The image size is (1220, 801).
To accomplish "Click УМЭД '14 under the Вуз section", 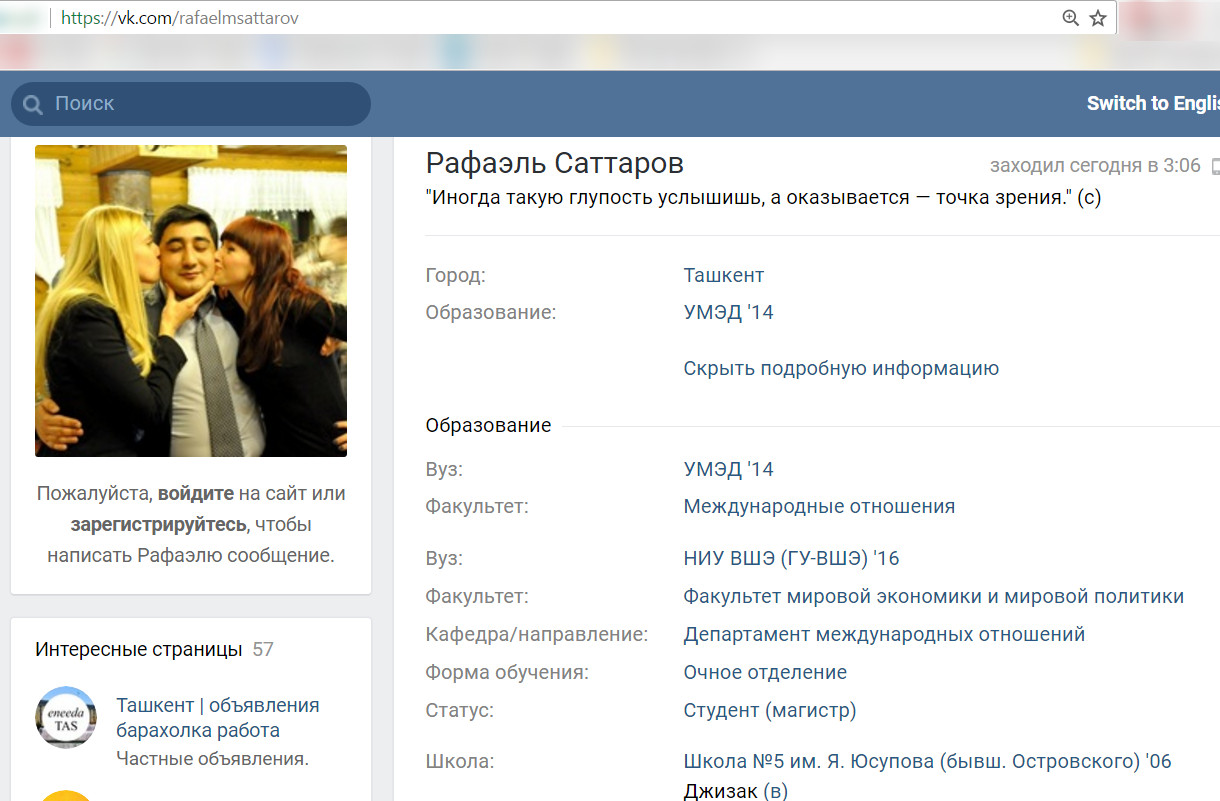I will click(729, 469).
